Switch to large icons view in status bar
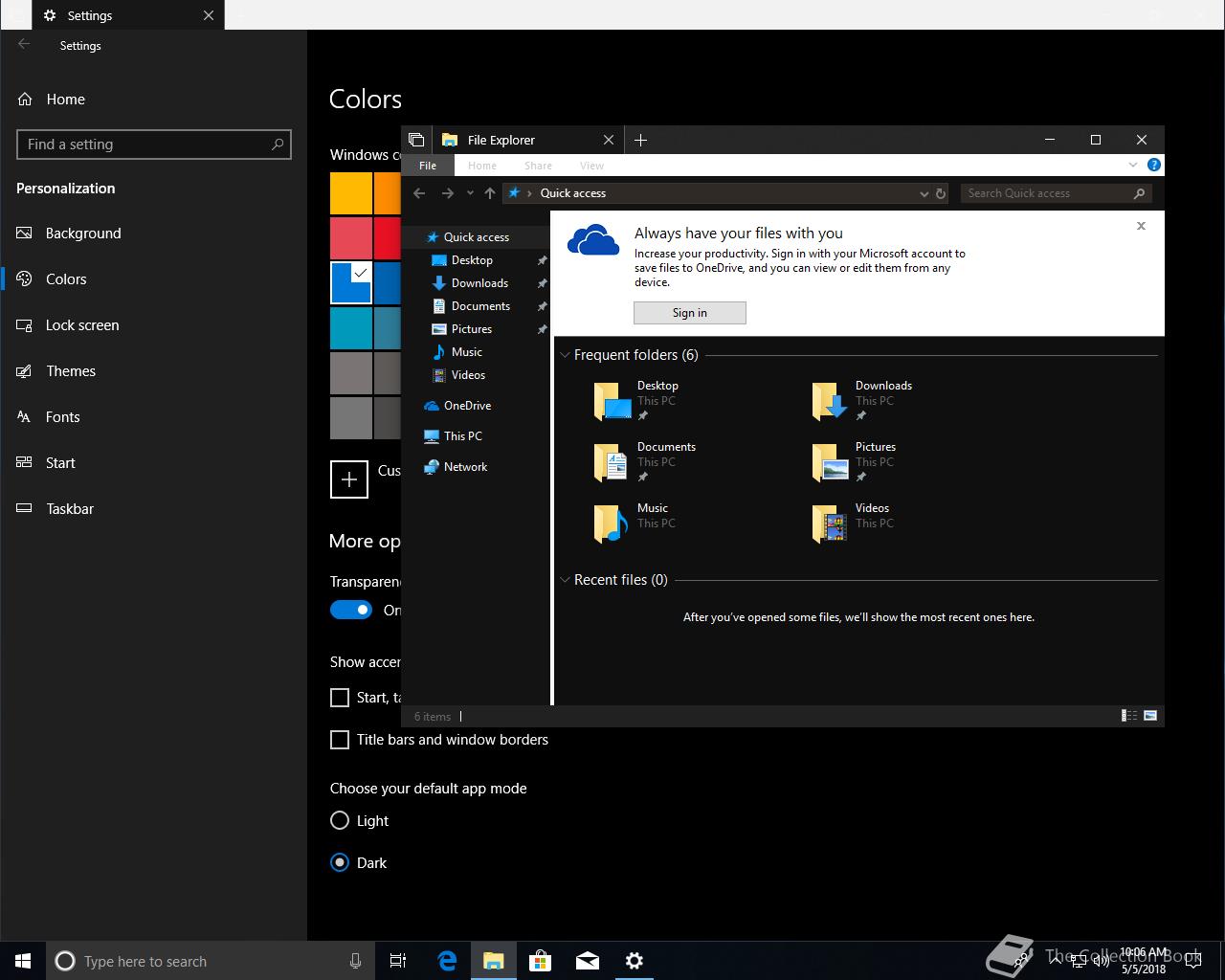 pyautogui.click(x=1150, y=716)
